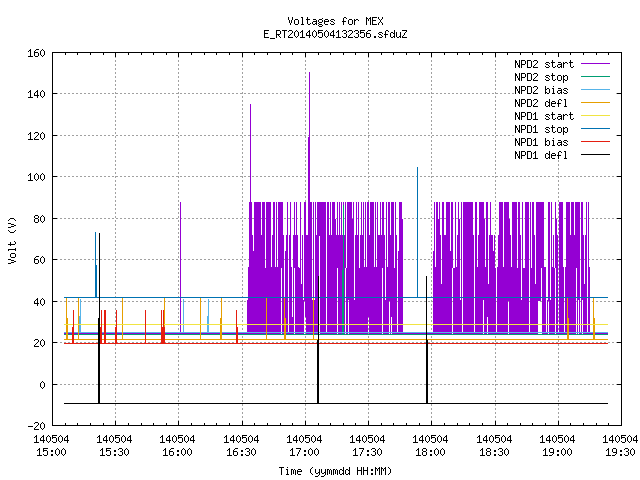Click the tallest purple spike reaching 150 volts
The width and height of the screenshot is (640, 480).
(x=309, y=137)
